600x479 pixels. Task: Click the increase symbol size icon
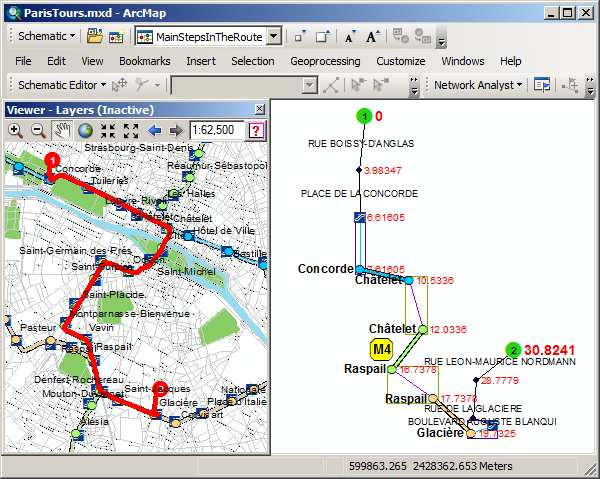pyautogui.click(x=323, y=36)
